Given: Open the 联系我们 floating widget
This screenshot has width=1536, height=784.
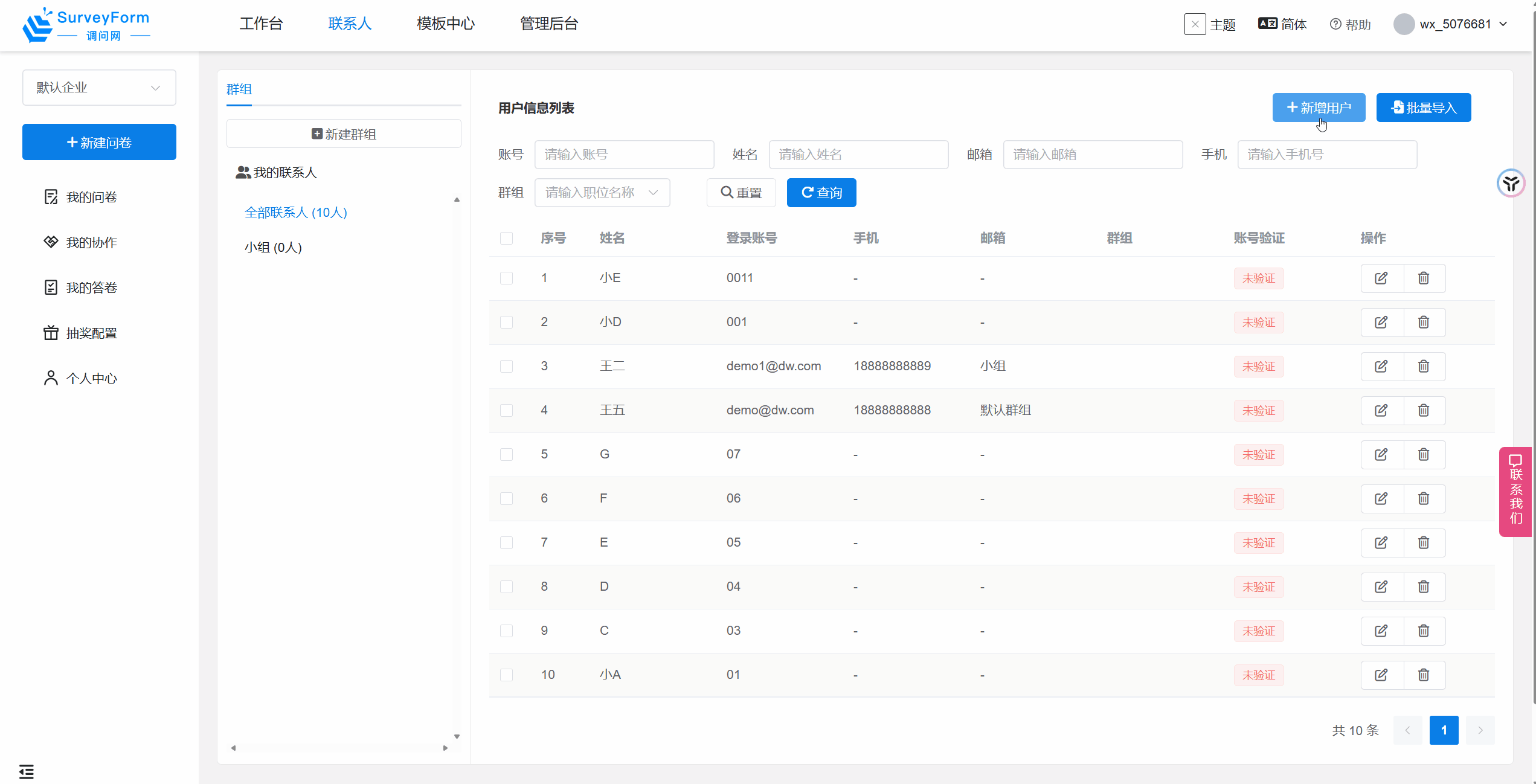Looking at the screenshot, I should pos(1515,491).
